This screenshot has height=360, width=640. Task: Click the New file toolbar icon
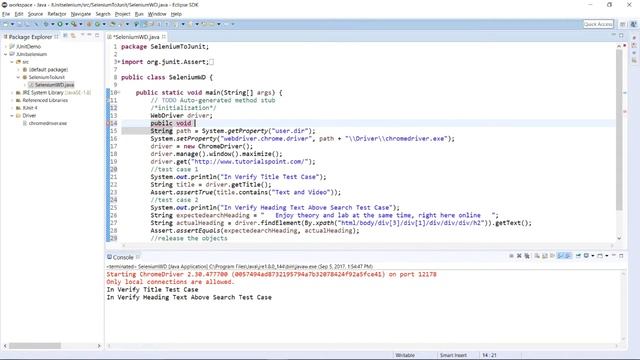(x=5, y=24)
